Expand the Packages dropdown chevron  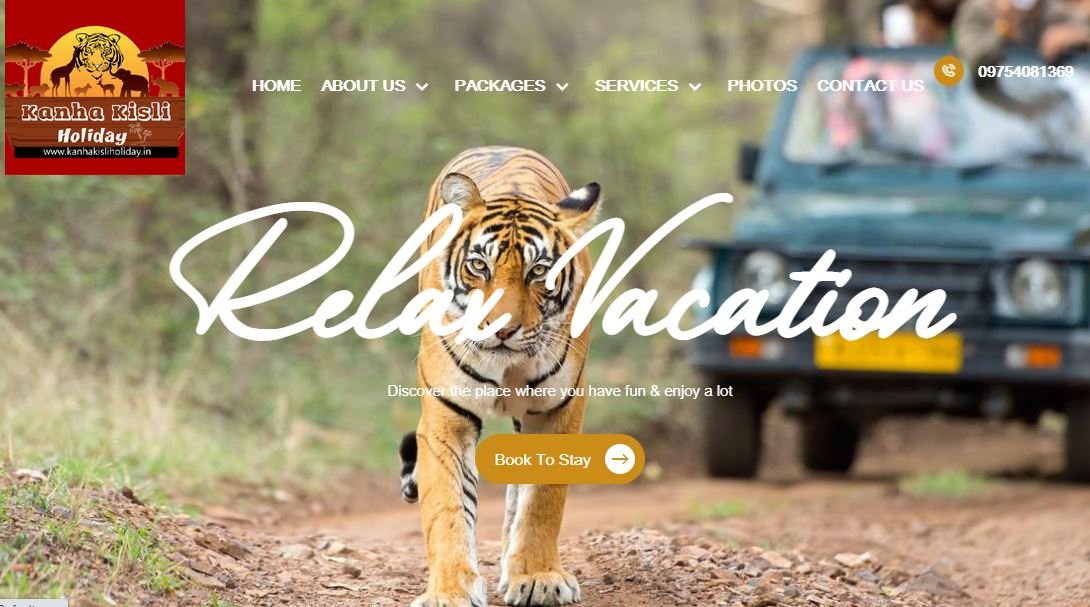pyautogui.click(x=562, y=86)
